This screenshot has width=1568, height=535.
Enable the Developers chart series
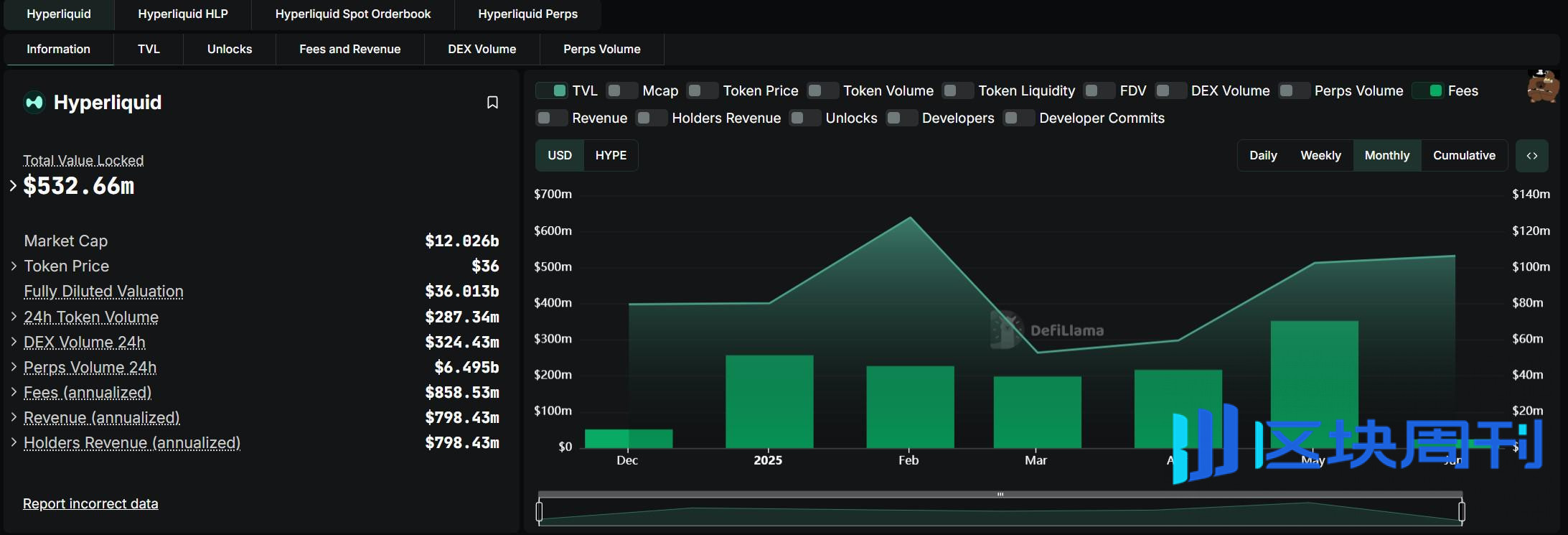coord(901,118)
